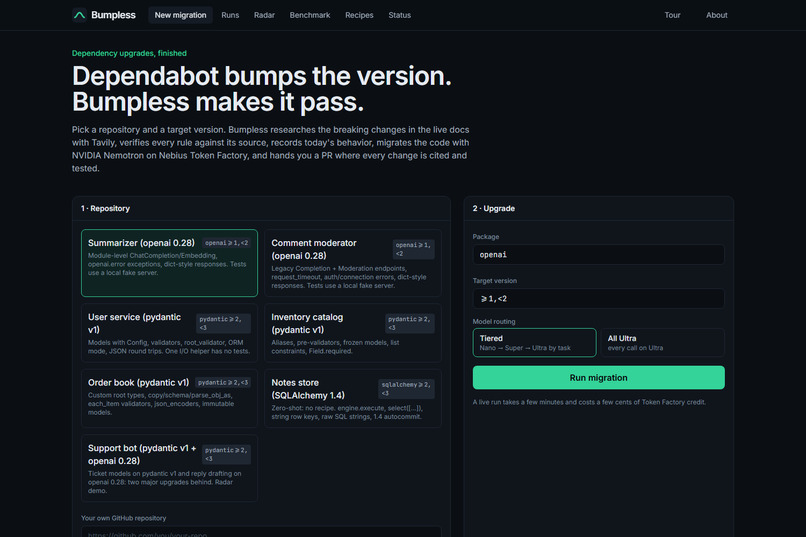
Task: Select Tiered model routing
Action: (x=535, y=342)
